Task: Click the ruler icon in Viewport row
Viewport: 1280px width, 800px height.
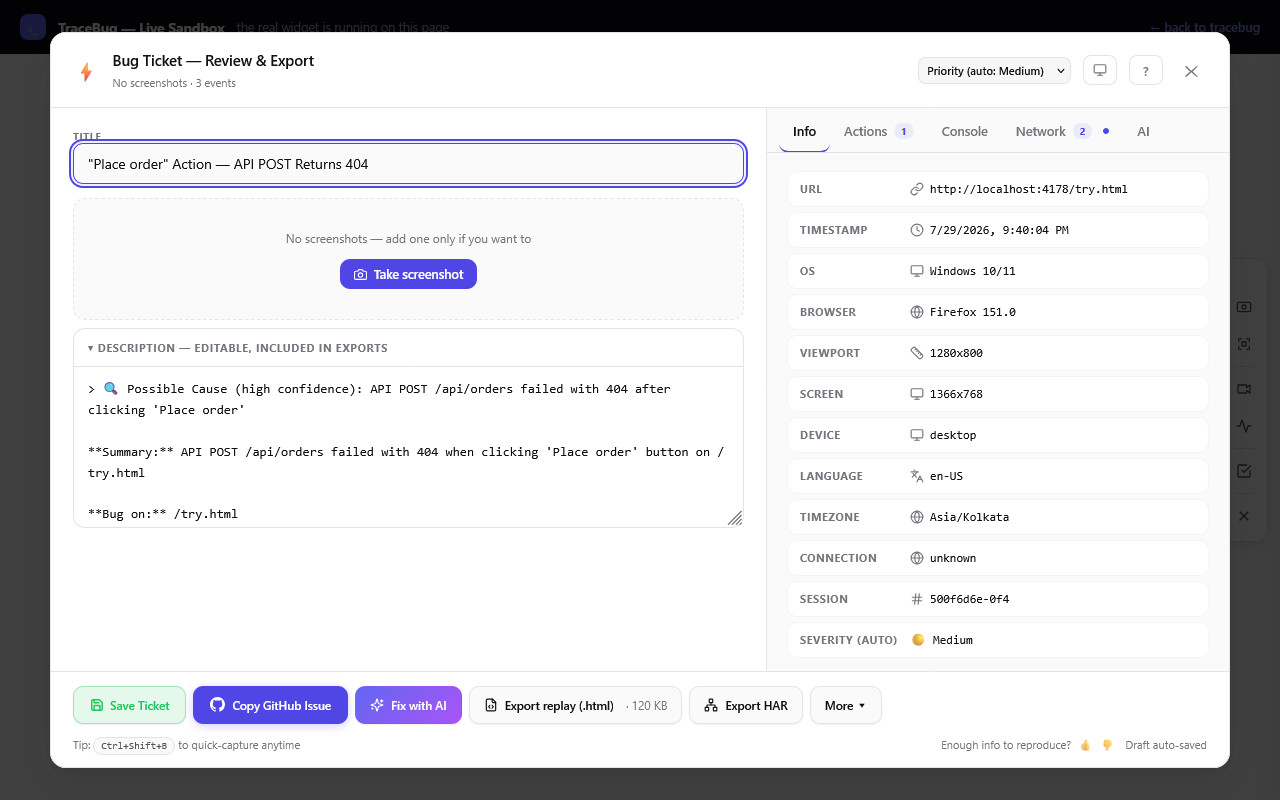Action: coord(916,353)
